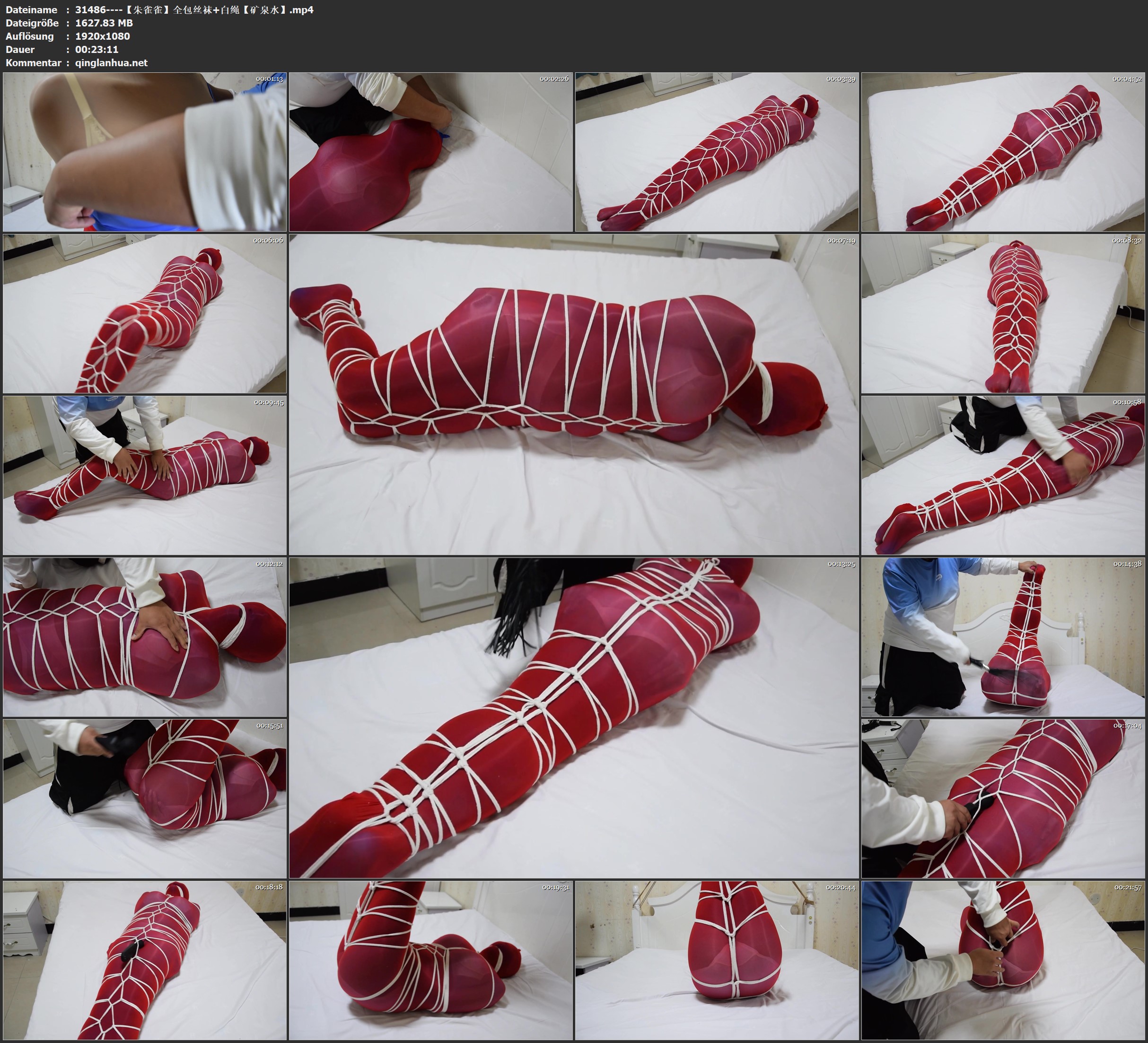Select the frame at 00:06:06
Image resolution: width=1148 pixels, height=1043 pixels.
[145, 313]
